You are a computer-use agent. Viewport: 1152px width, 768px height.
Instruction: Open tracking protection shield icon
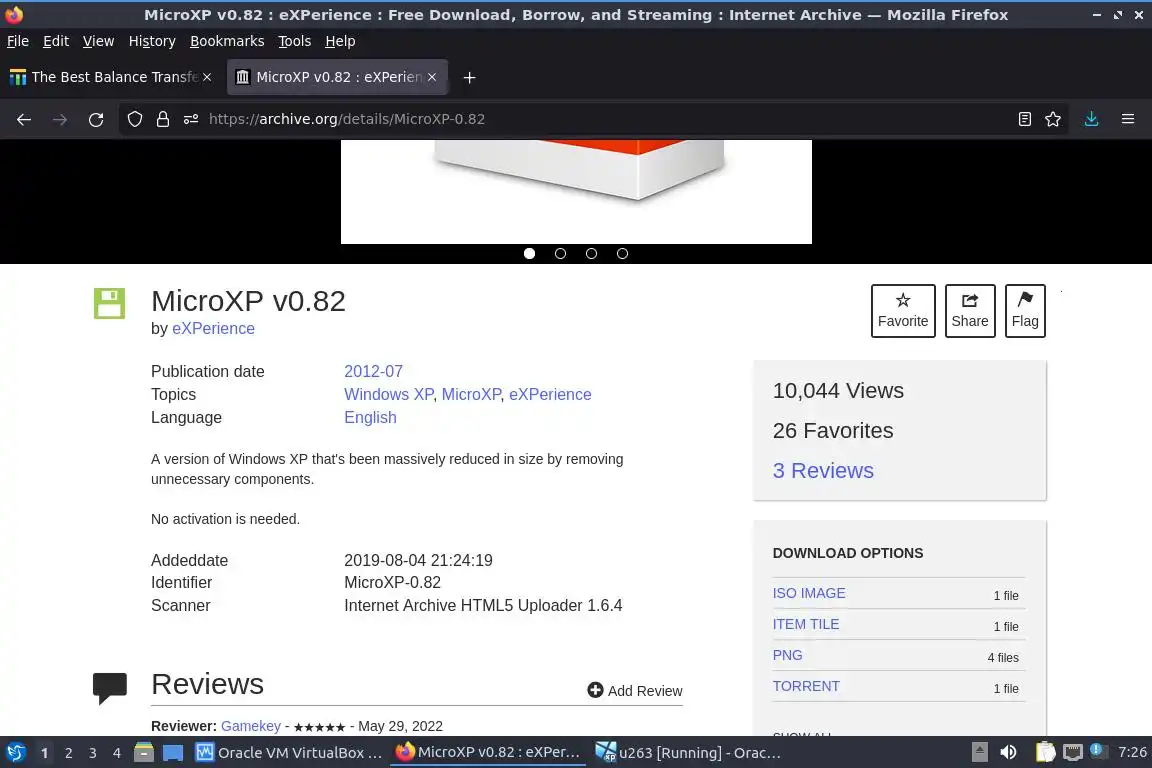(134, 119)
